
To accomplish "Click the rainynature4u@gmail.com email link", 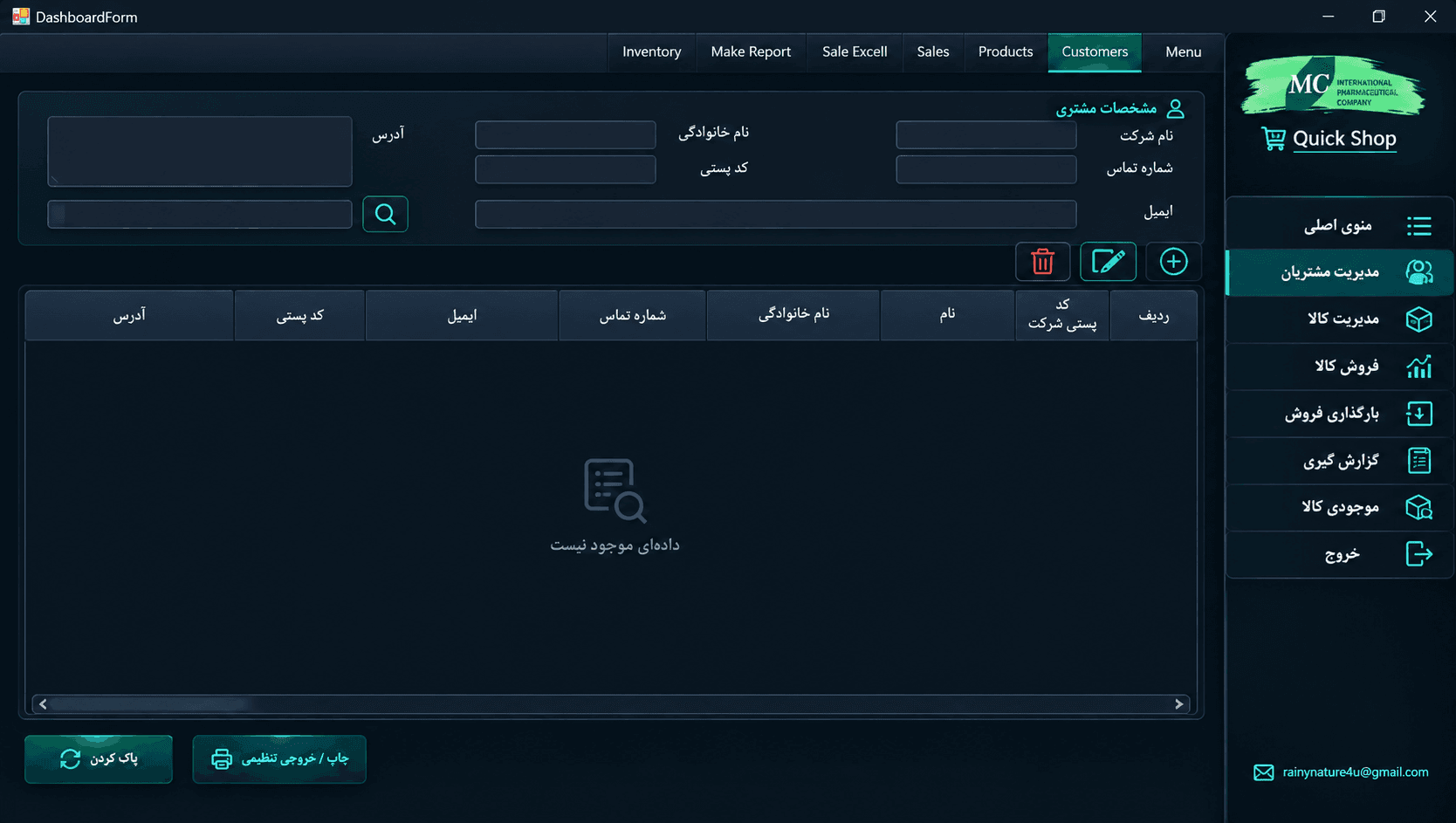I will tap(1356, 772).
